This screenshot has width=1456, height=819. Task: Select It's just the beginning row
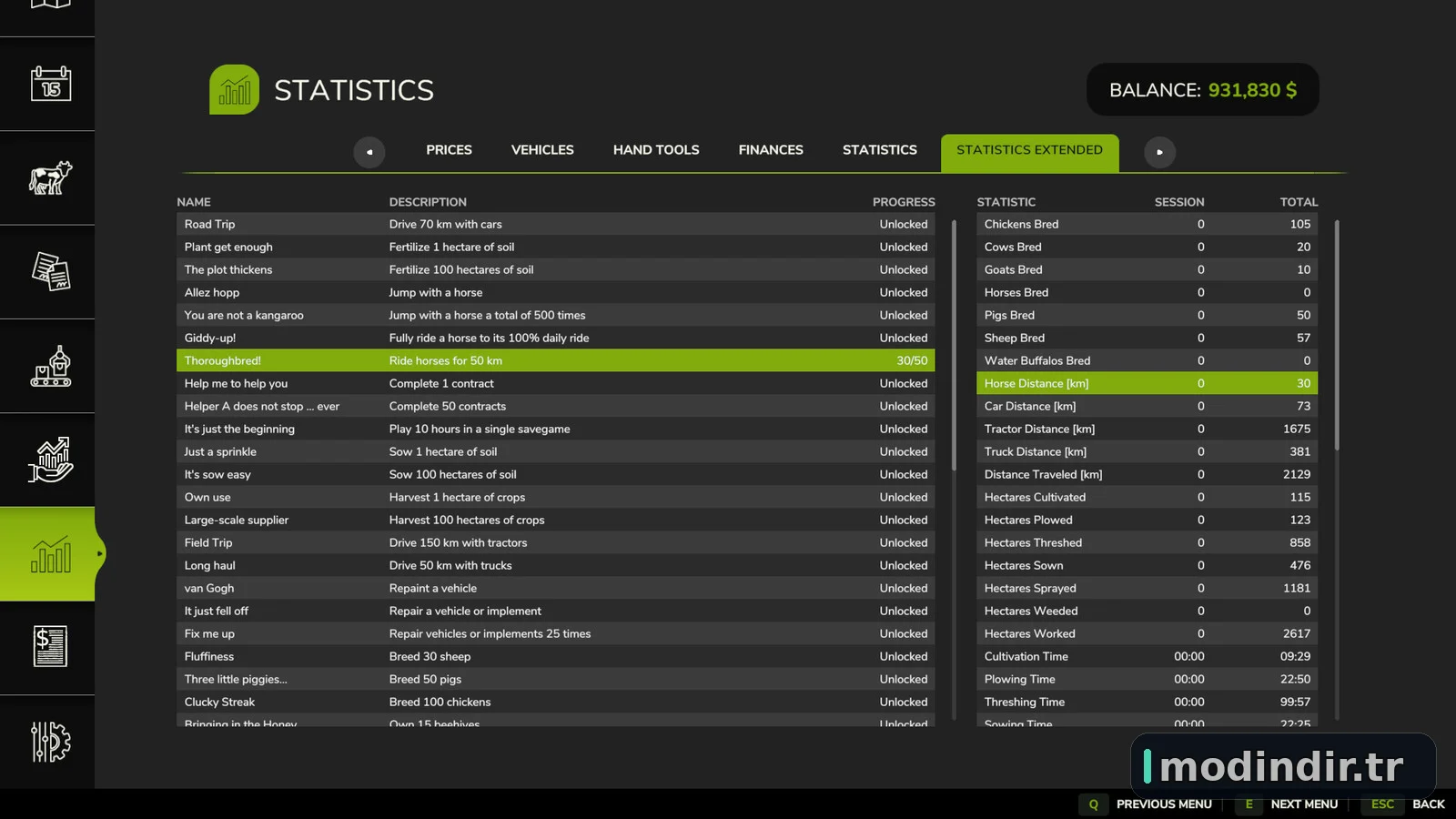point(555,429)
